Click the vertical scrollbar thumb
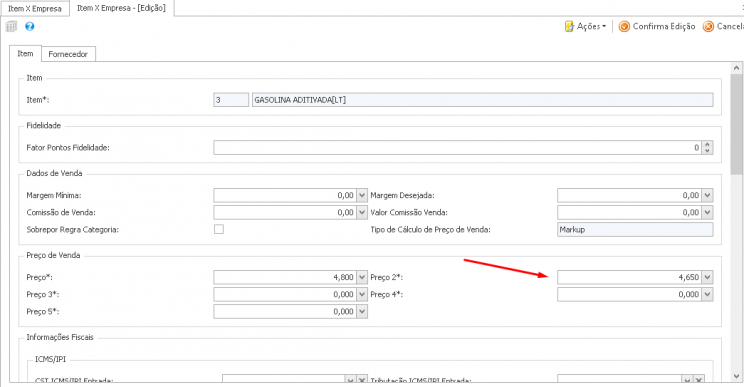The height and width of the screenshot is (387, 744). coord(736,124)
